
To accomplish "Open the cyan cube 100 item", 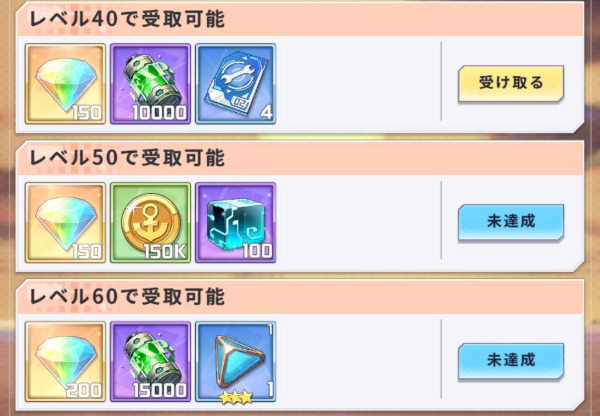I will pyautogui.click(x=236, y=223).
